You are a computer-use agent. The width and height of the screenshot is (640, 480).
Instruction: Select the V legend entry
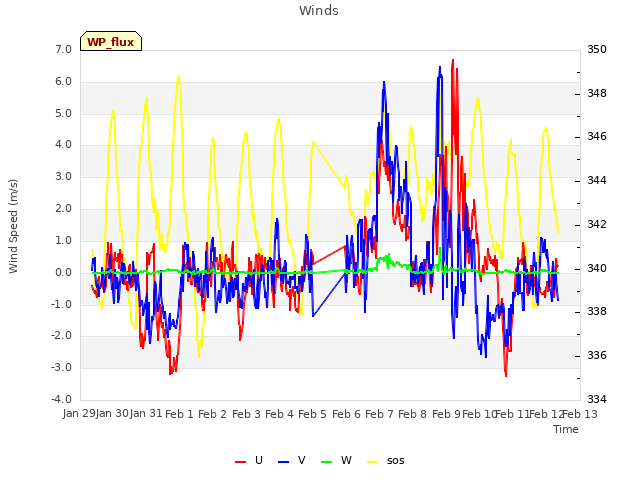pos(292,461)
